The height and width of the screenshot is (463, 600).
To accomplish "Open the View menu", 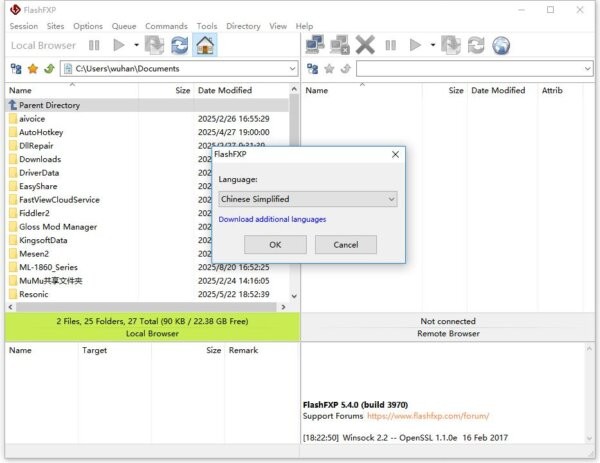I will (x=278, y=26).
